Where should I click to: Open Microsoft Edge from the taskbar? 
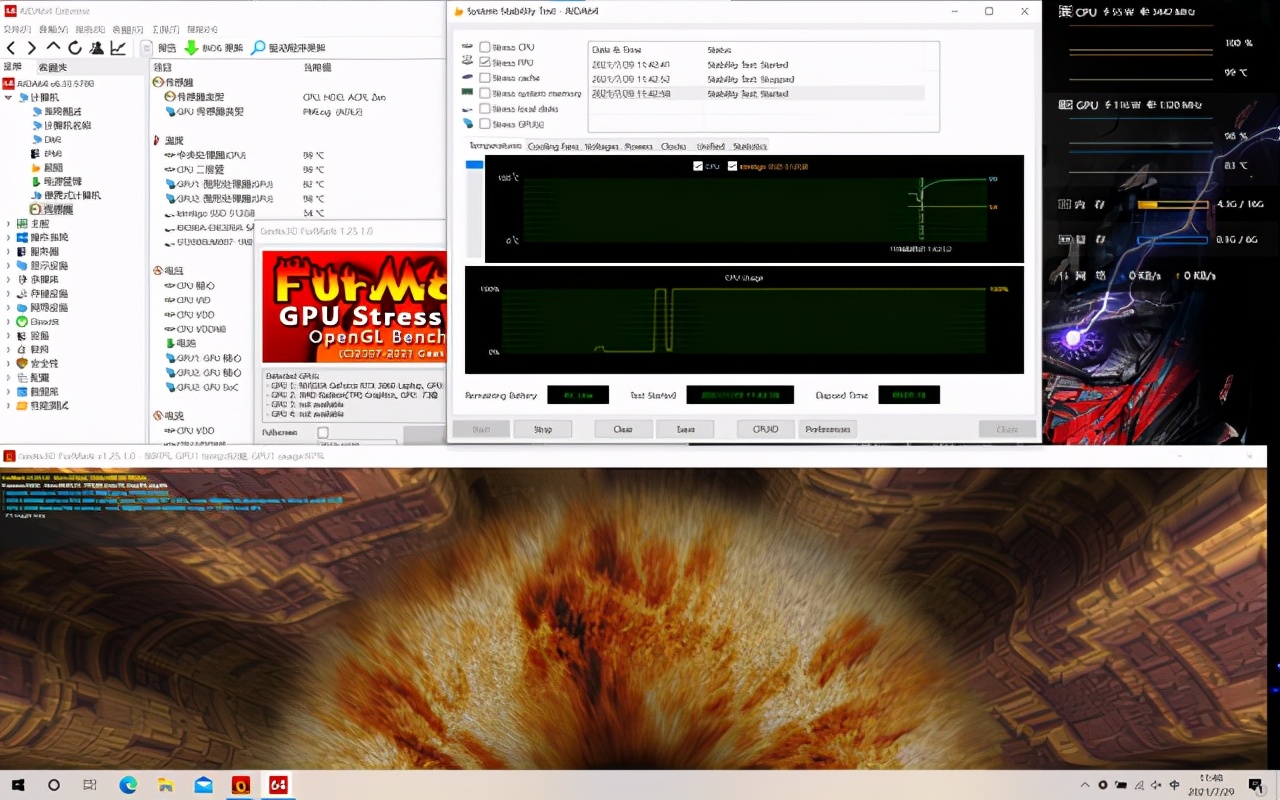point(128,785)
